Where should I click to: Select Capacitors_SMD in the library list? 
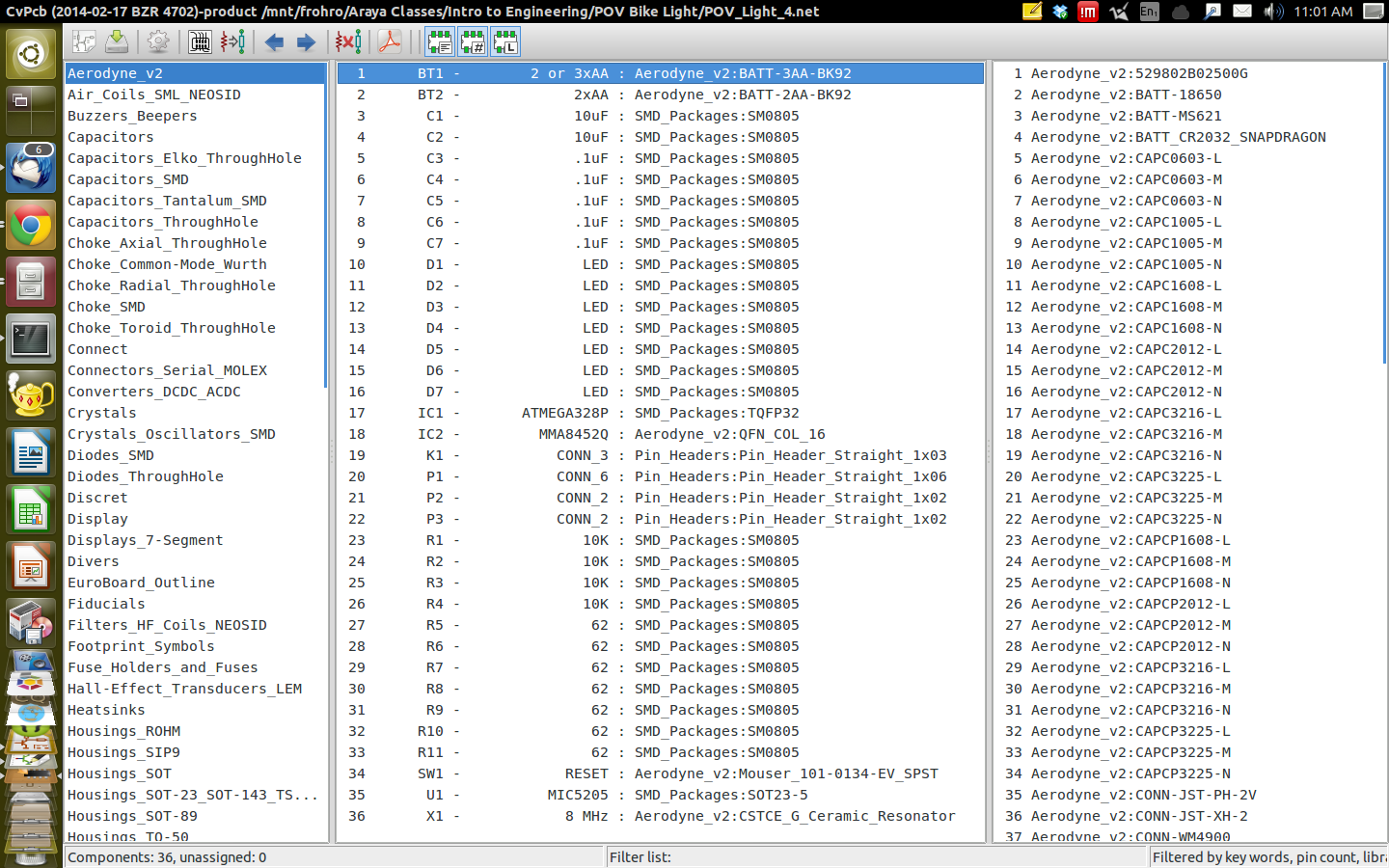(x=128, y=179)
